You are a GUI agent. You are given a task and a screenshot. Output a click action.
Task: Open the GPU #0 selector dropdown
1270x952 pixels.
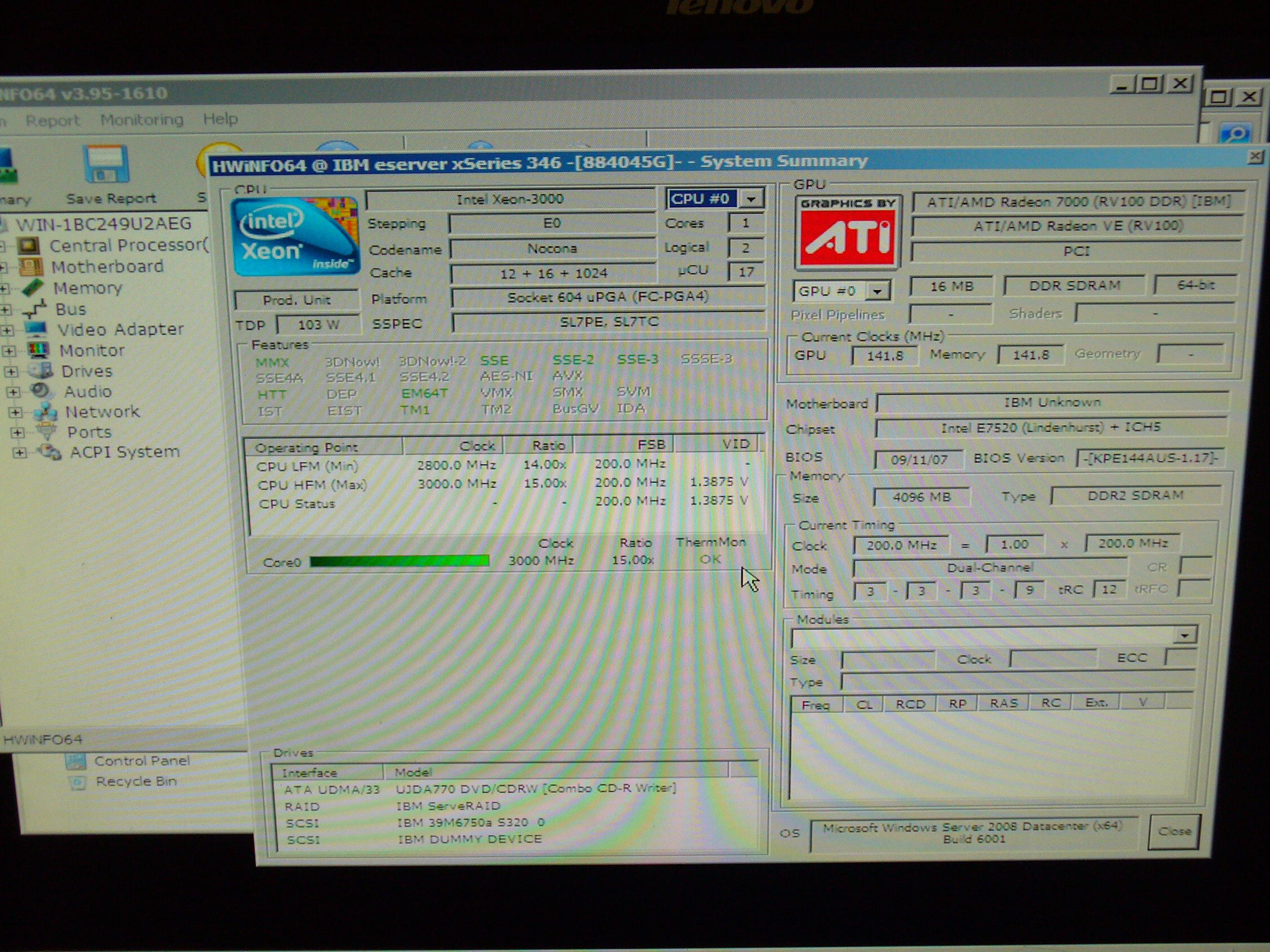[x=877, y=292]
